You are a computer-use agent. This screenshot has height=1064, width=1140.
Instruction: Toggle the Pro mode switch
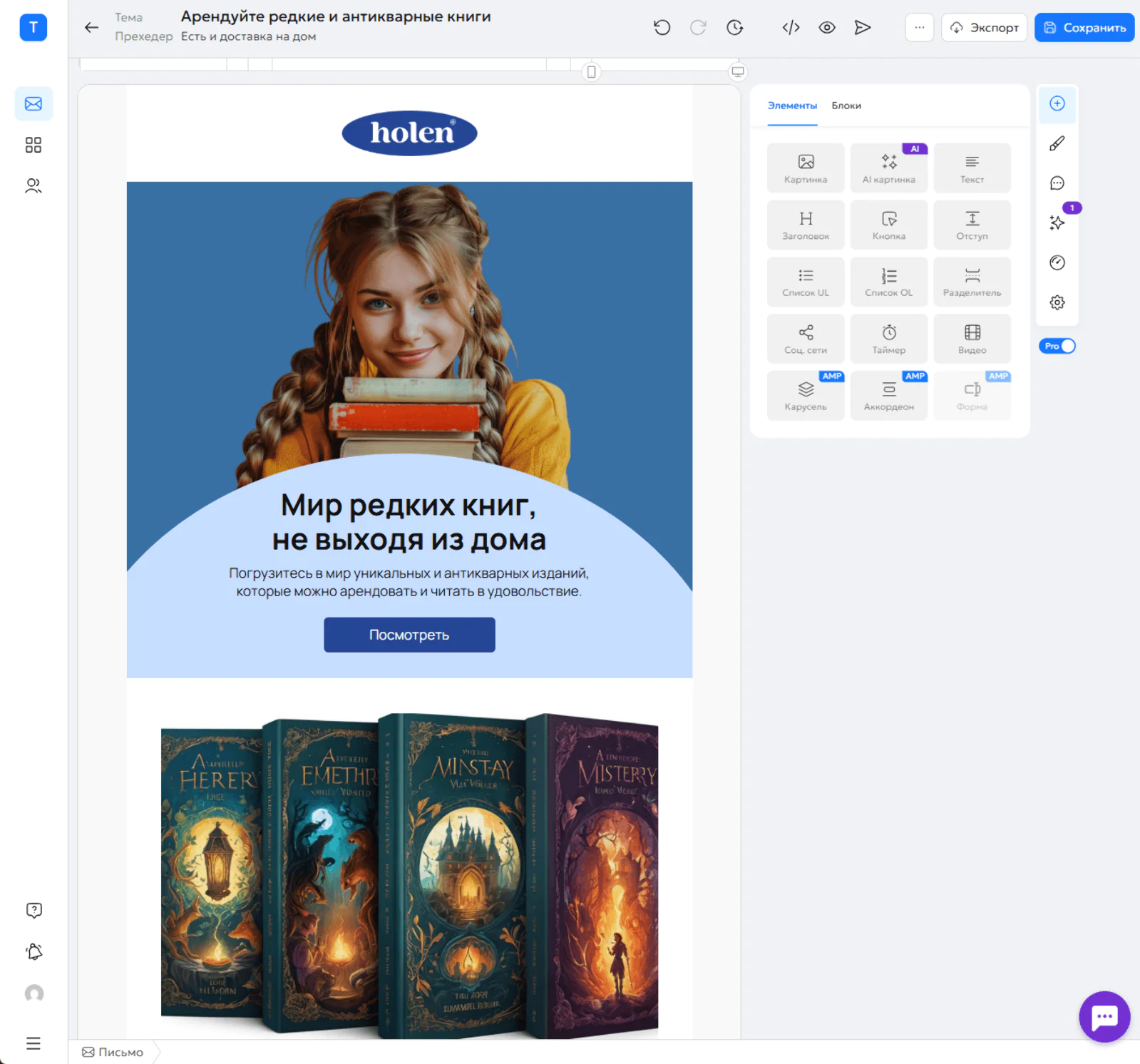click(1057, 346)
